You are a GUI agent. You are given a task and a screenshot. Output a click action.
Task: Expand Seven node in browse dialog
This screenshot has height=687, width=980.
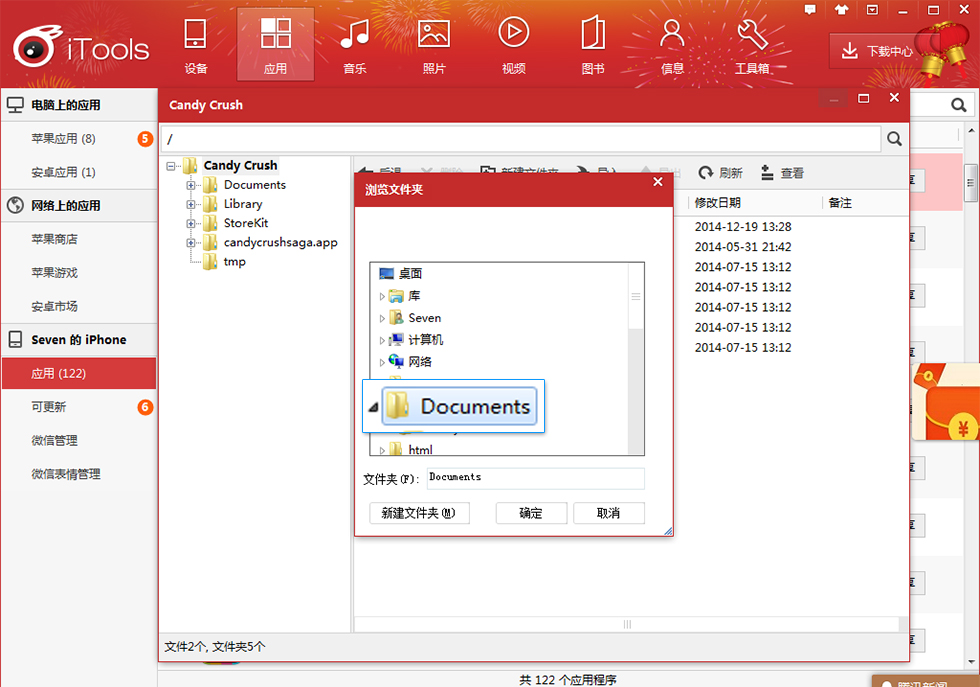[x=382, y=318]
